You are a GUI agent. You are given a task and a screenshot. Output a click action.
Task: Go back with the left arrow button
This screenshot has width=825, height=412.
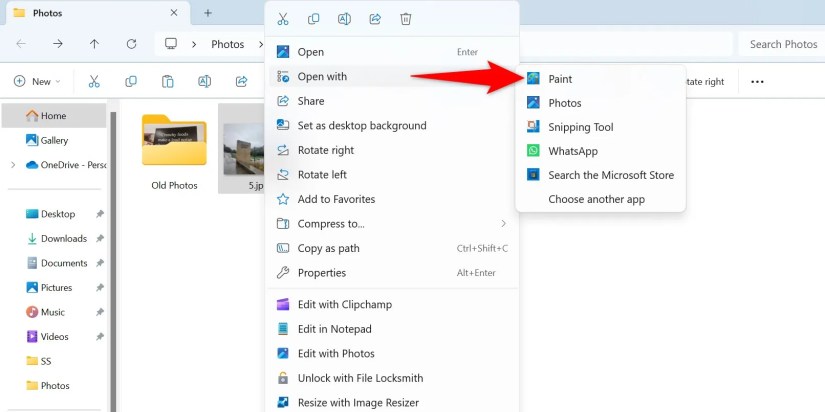pos(21,44)
